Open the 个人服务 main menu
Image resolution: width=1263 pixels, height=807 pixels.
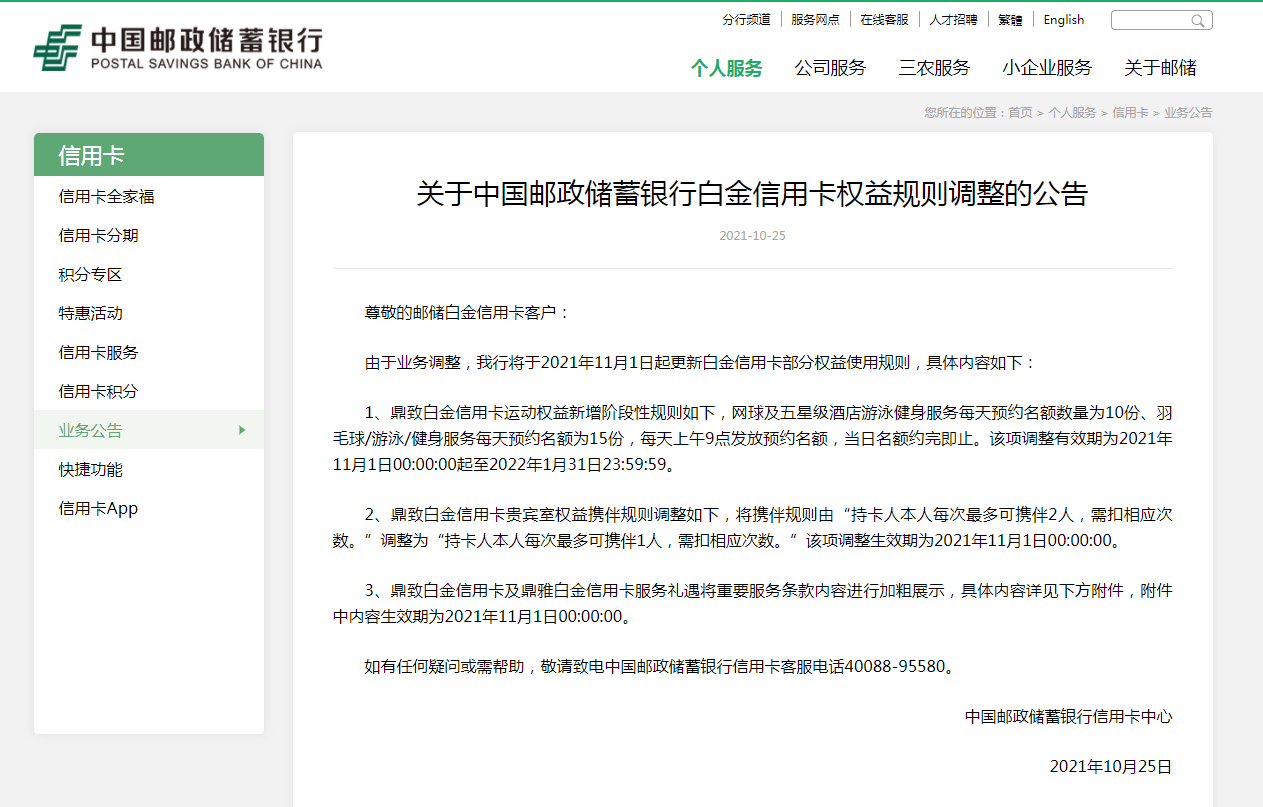[726, 68]
